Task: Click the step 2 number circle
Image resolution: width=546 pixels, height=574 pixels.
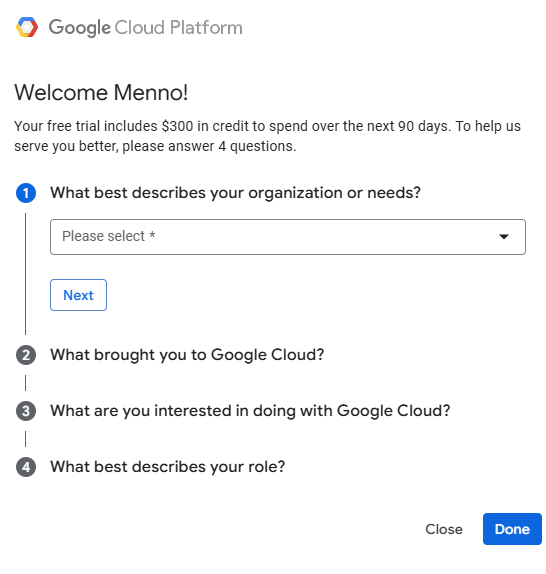Action: click(26, 355)
